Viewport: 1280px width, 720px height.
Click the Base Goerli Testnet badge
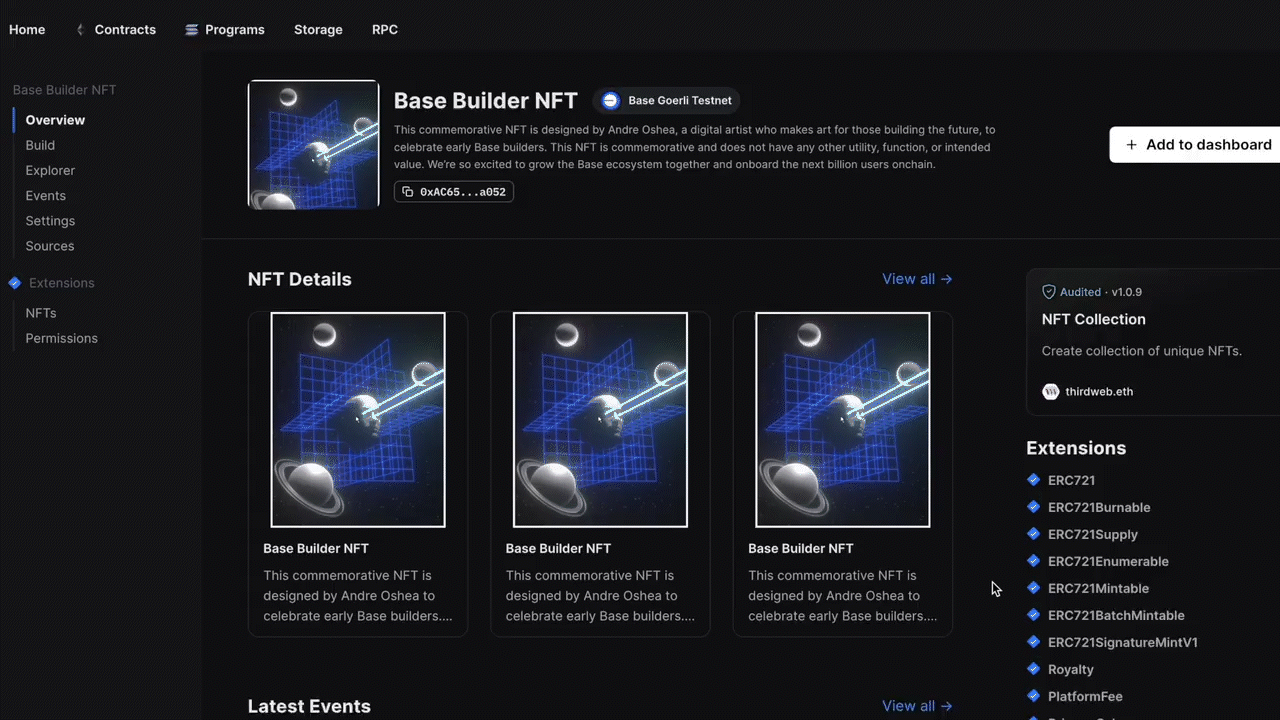tap(667, 101)
